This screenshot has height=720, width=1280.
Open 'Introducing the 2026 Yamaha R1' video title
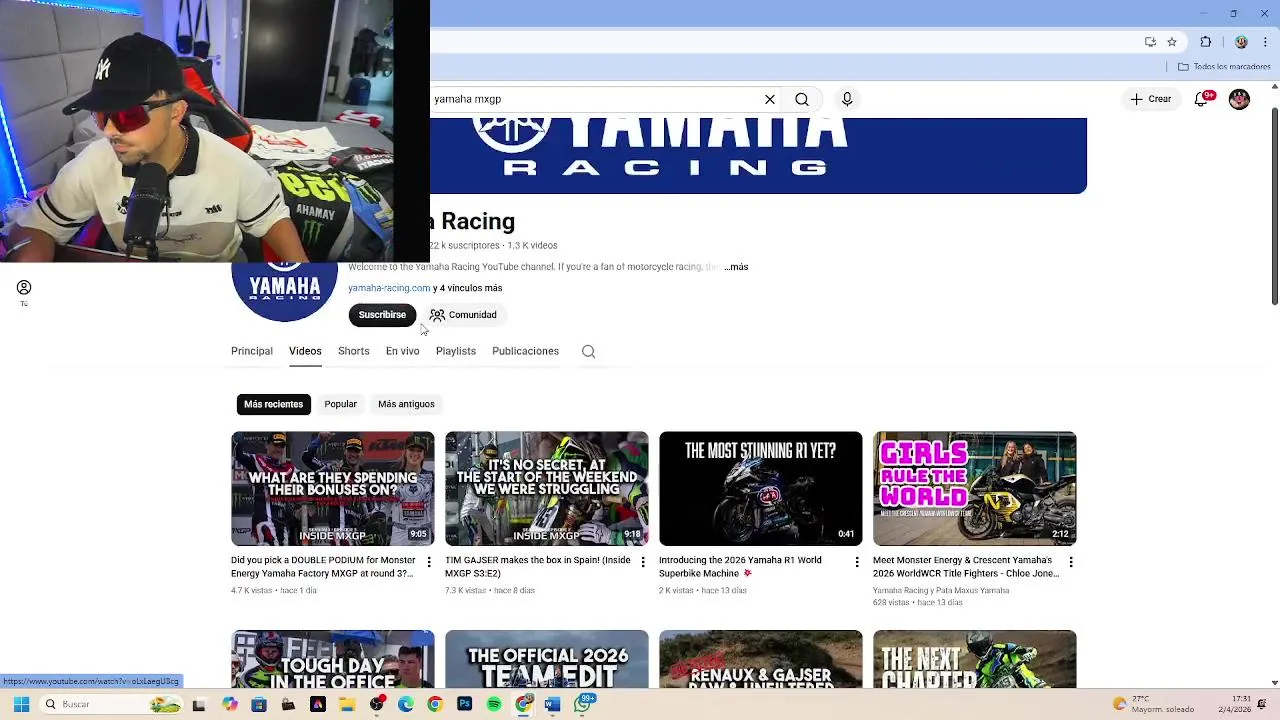[x=740, y=567]
